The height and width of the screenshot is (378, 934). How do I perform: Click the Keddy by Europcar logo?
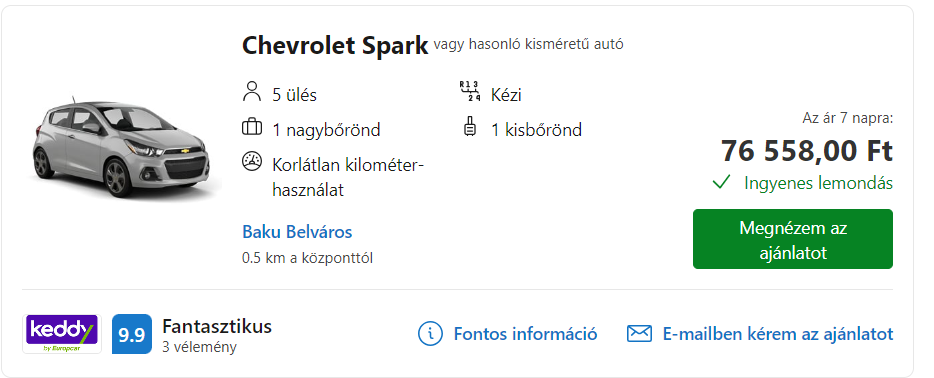click(x=62, y=334)
